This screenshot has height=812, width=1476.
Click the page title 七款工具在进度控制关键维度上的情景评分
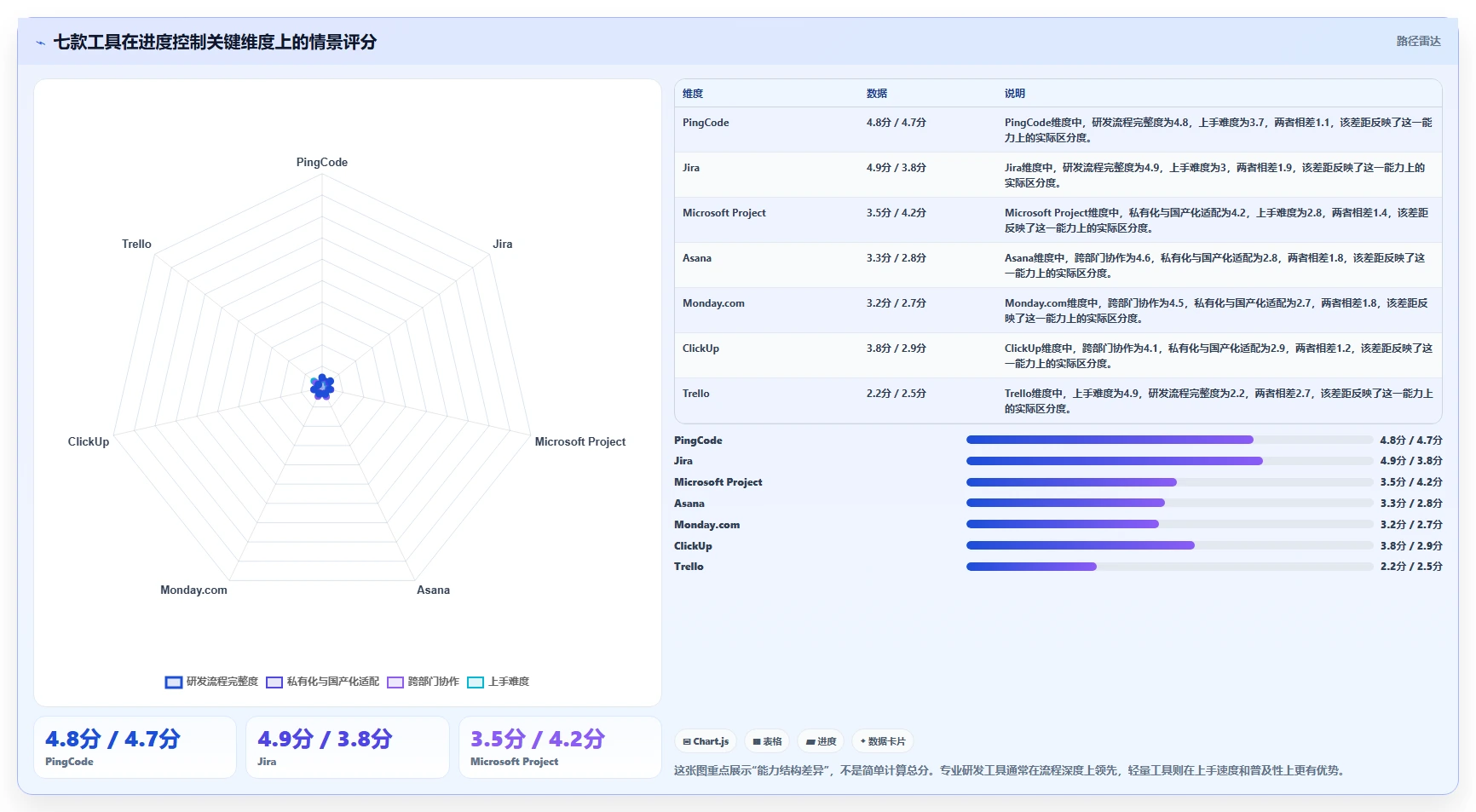215,43
